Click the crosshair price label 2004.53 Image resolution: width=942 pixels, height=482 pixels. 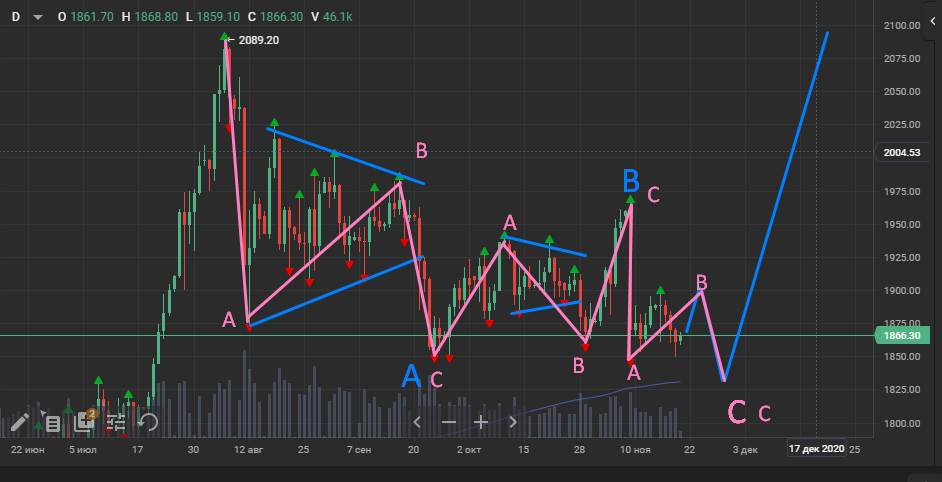tap(902, 152)
